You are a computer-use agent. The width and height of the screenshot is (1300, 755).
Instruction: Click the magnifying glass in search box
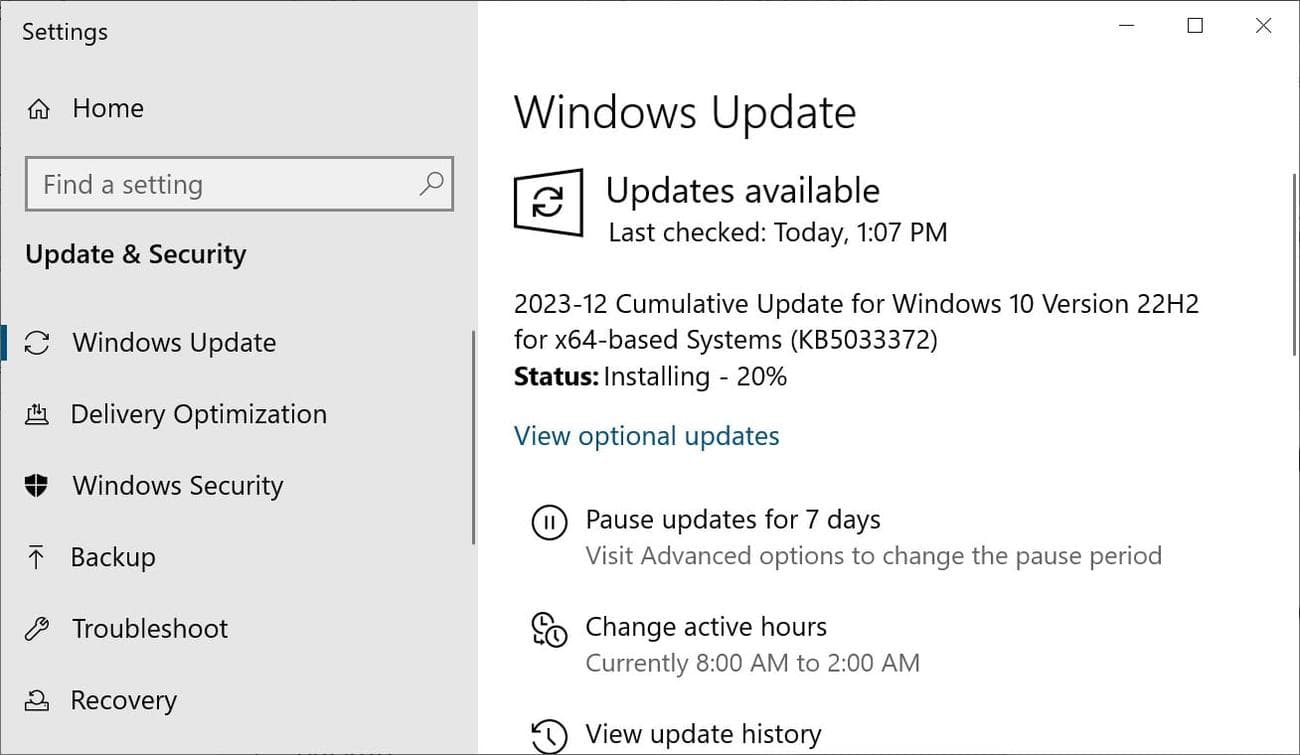[431, 184]
